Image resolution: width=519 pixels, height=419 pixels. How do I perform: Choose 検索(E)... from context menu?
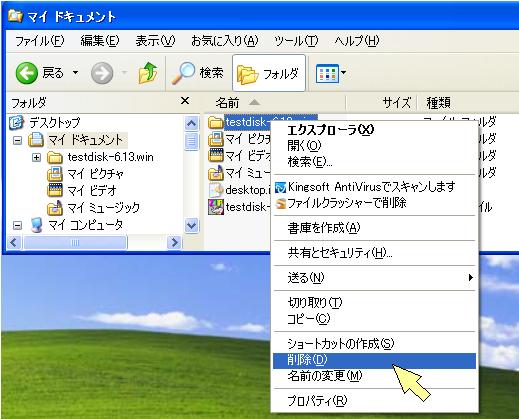374,162
